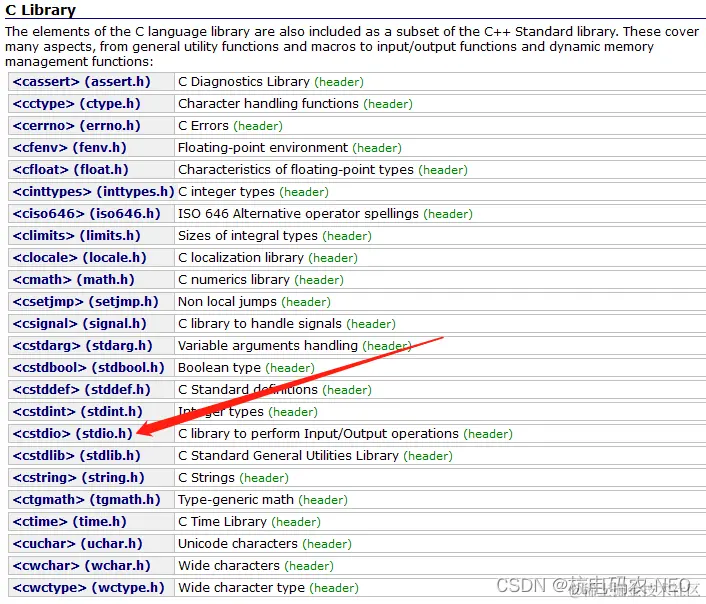Open the <csetjmp> (setjmp.h) link
706x604 pixels.
[x=86, y=302]
